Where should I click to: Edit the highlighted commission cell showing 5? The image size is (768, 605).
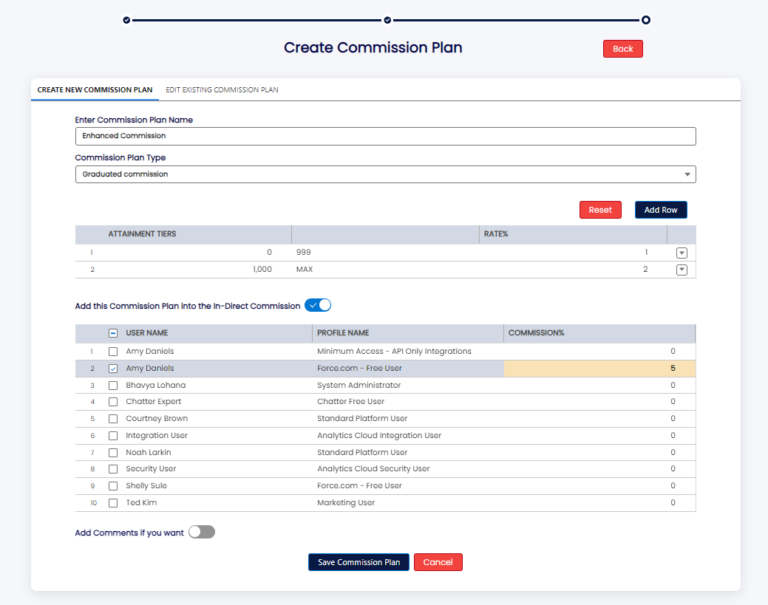click(598, 368)
